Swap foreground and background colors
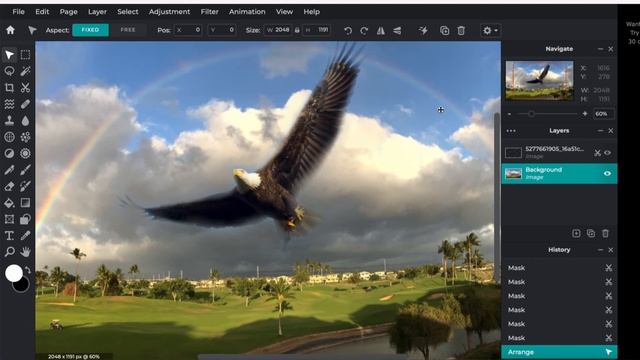The width and height of the screenshot is (640, 360). point(28,270)
